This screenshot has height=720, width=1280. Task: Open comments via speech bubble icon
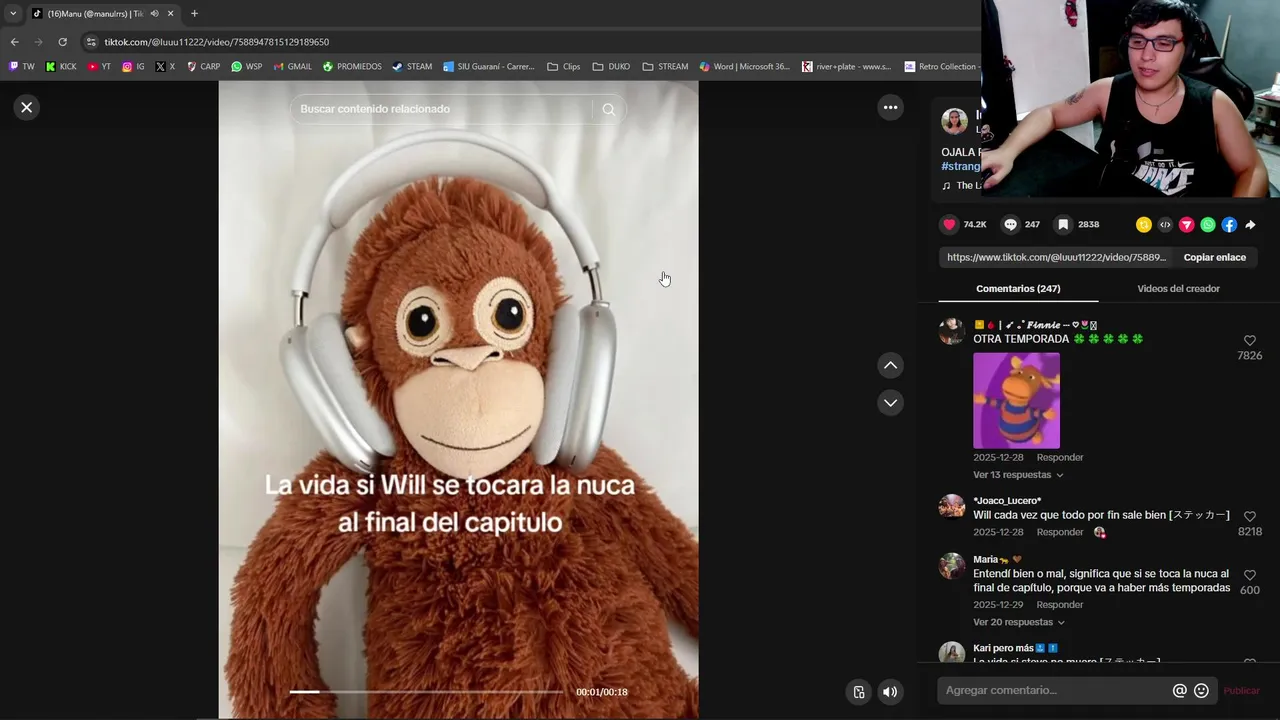1010,225
